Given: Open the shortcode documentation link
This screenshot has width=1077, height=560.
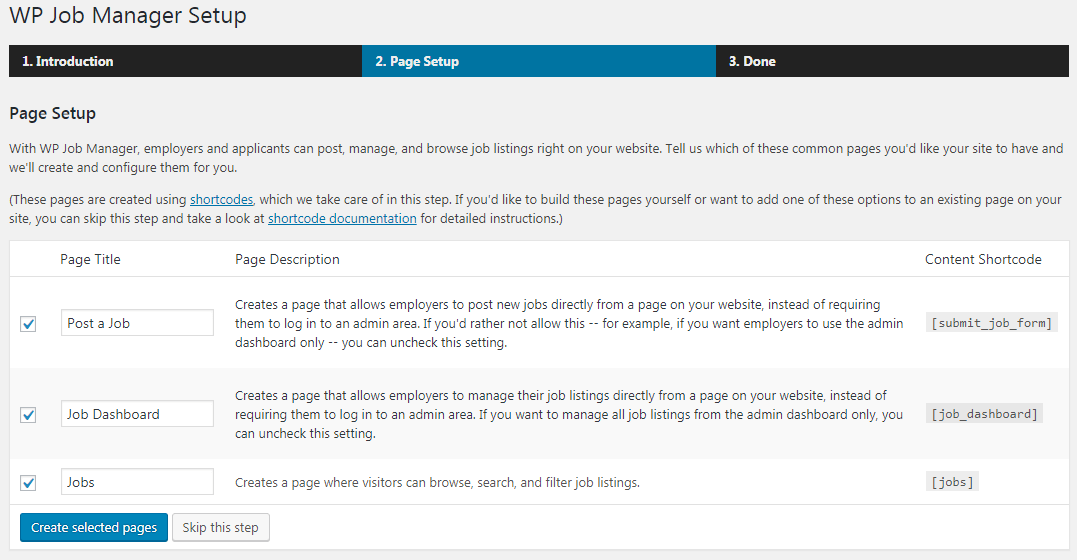Looking at the screenshot, I should [x=342, y=219].
